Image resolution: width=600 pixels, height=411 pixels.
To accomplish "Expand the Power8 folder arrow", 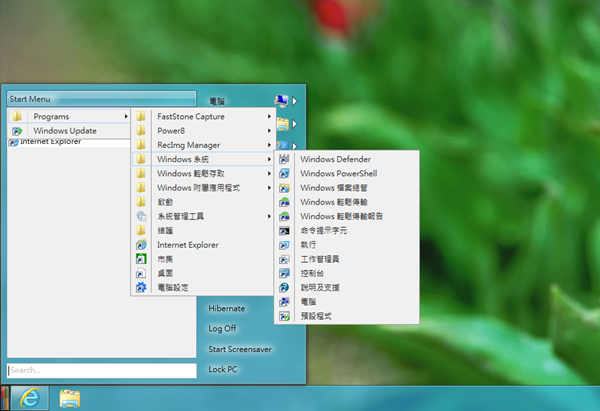I will click(269, 130).
